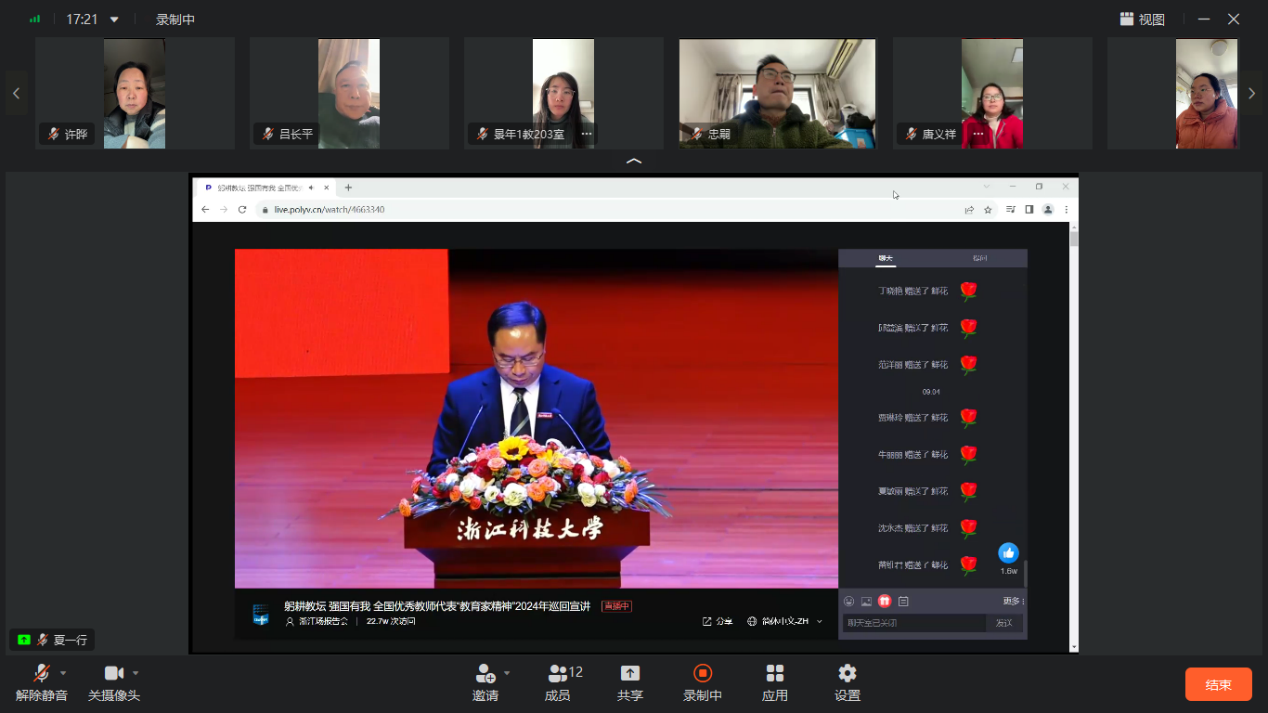Click the image upload icon in chat
The width and height of the screenshot is (1268, 713).
(x=866, y=601)
